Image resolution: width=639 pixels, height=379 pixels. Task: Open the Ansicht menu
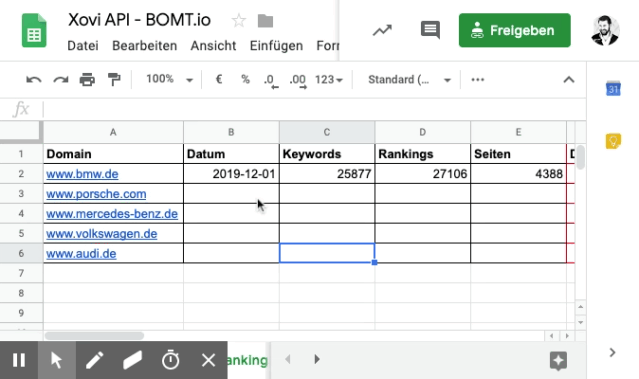coord(213,46)
